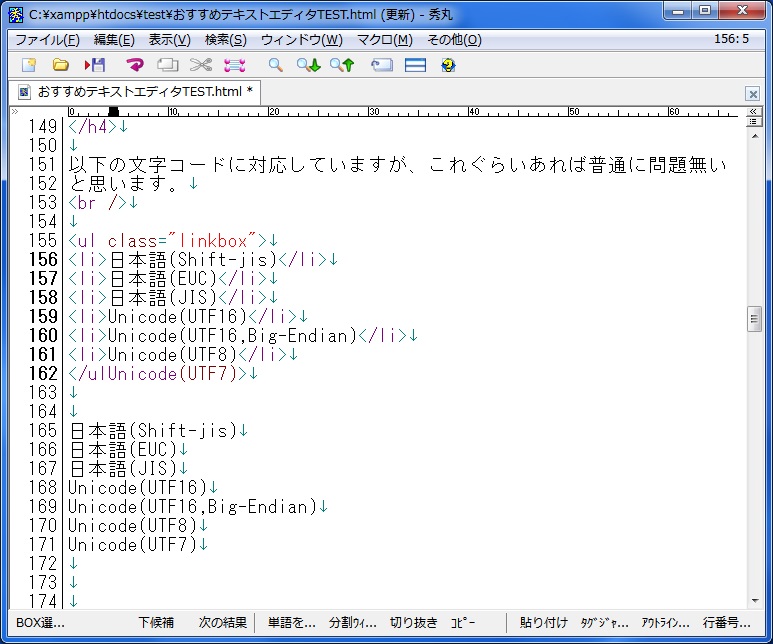773x644 pixels.
Task: Click the plain 日本語(JIS) text on line 167
Action: pos(123,468)
